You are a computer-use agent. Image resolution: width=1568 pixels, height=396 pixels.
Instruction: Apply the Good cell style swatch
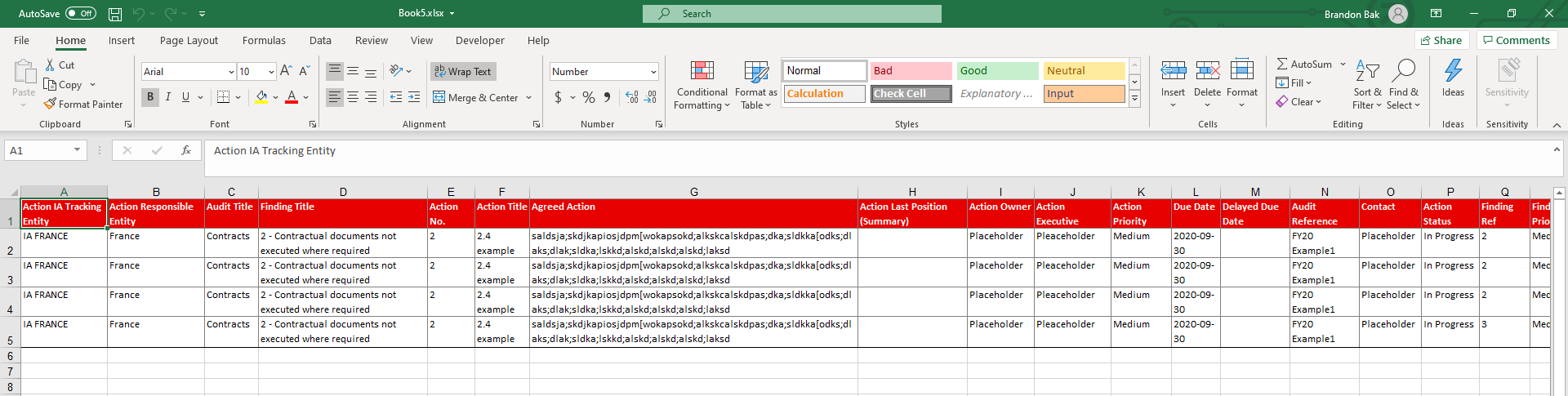(x=996, y=71)
